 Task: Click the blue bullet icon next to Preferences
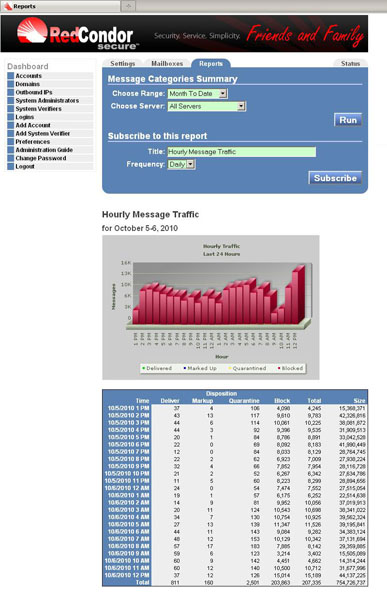click(x=11, y=142)
